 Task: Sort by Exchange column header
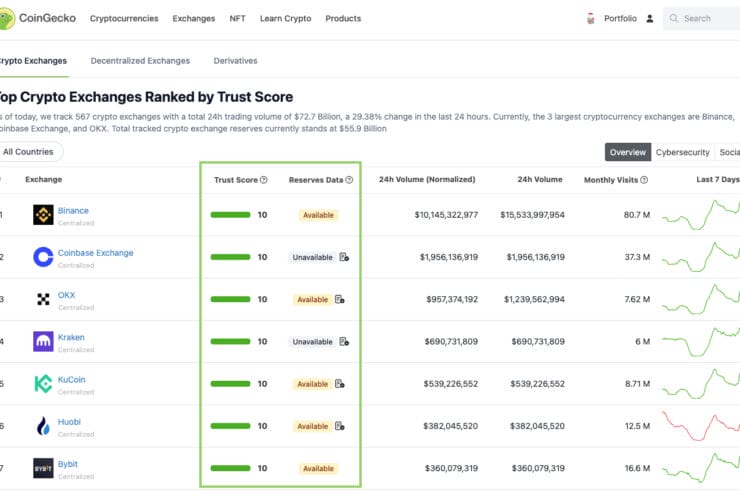coord(43,179)
